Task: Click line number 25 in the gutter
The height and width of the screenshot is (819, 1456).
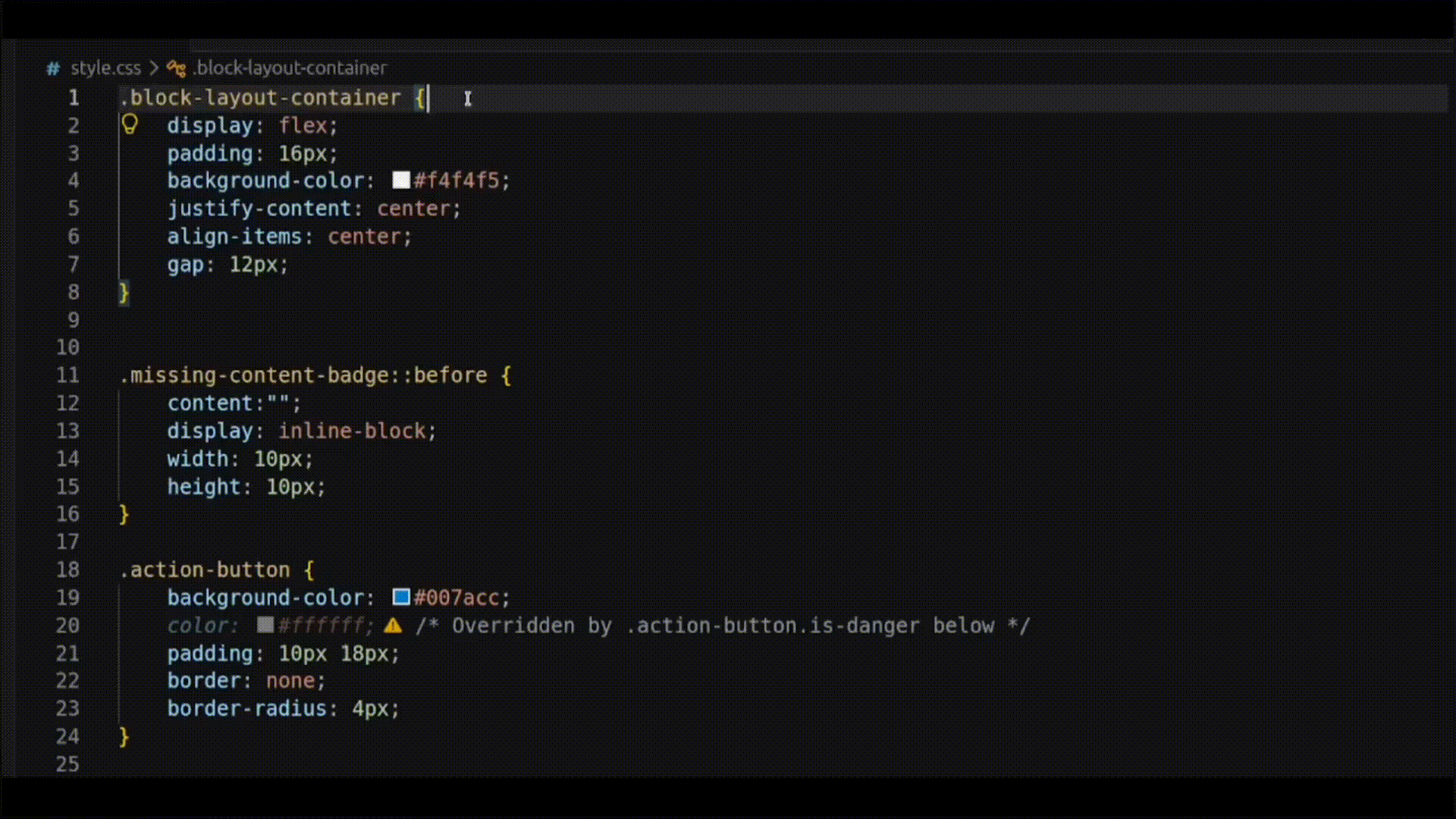Action: [67, 764]
